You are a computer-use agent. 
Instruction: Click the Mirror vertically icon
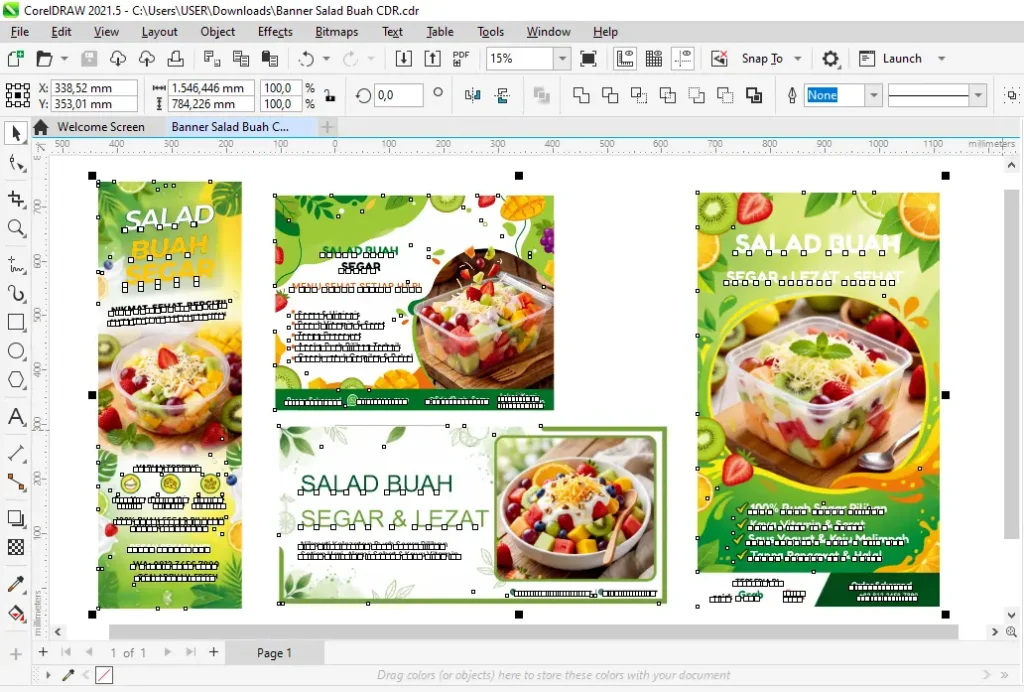502,95
